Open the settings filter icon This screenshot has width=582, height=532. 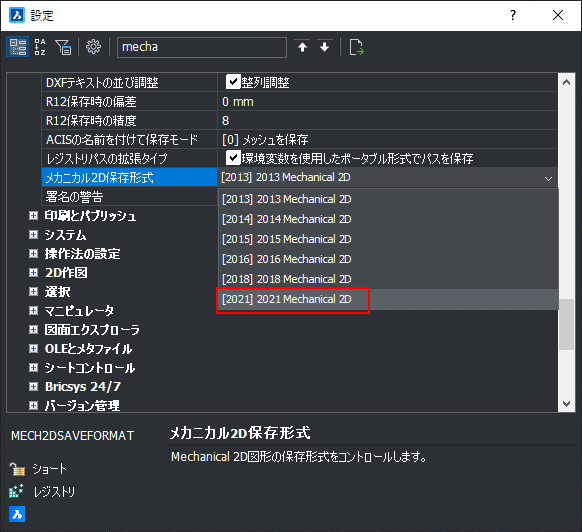(63, 47)
